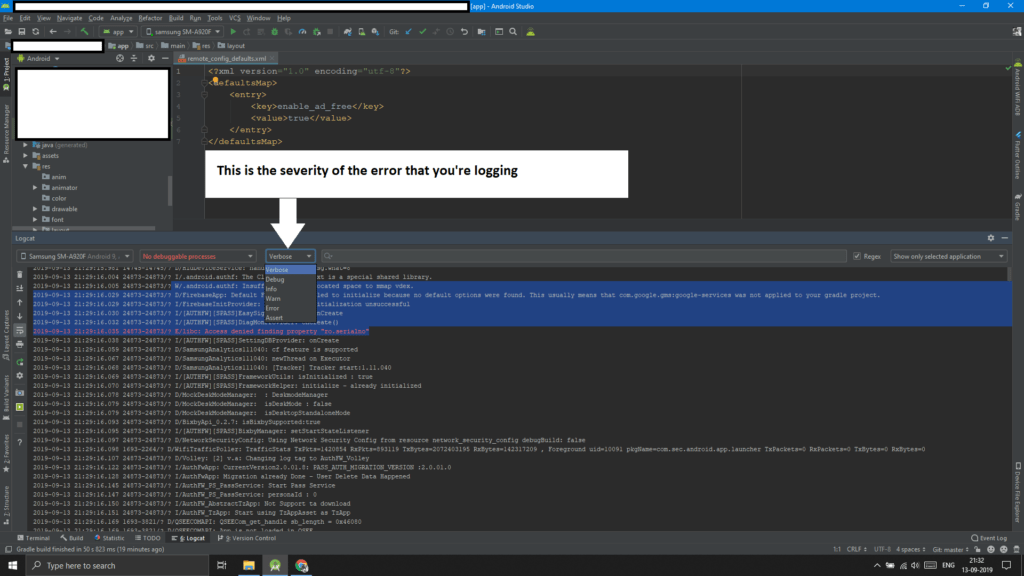The width and height of the screenshot is (1024, 576).
Task: Build the project using the hammer icon
Action: (85, 31)
